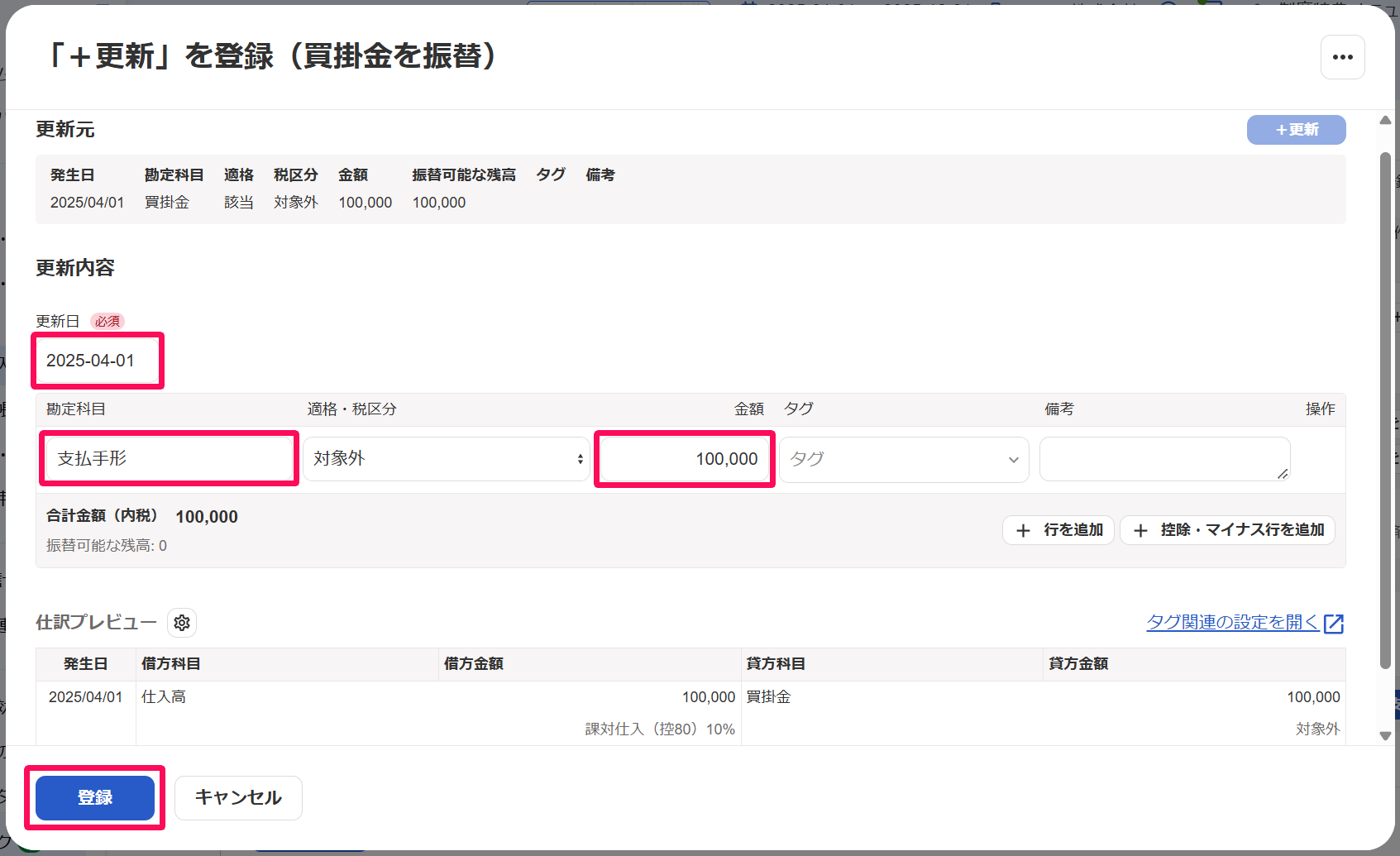1400x856 pixels.
Task: Click 控除・マイナス行を追加 button
Action: pos(1227,530)
